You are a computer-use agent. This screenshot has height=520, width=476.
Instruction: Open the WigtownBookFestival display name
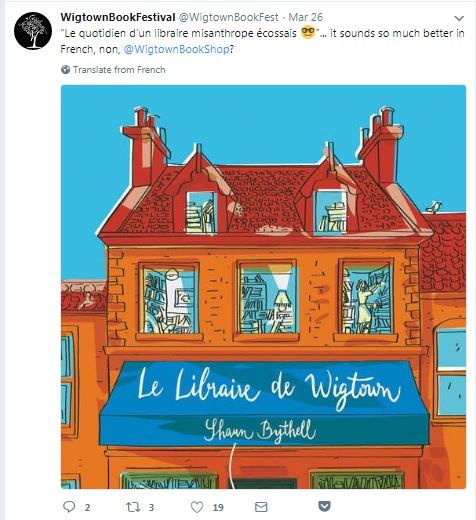click(118, 17)
